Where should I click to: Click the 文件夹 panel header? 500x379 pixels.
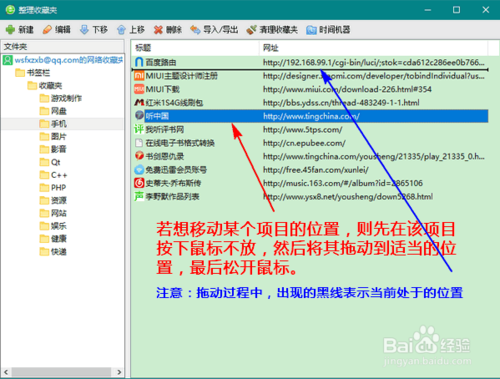point(63,47)
